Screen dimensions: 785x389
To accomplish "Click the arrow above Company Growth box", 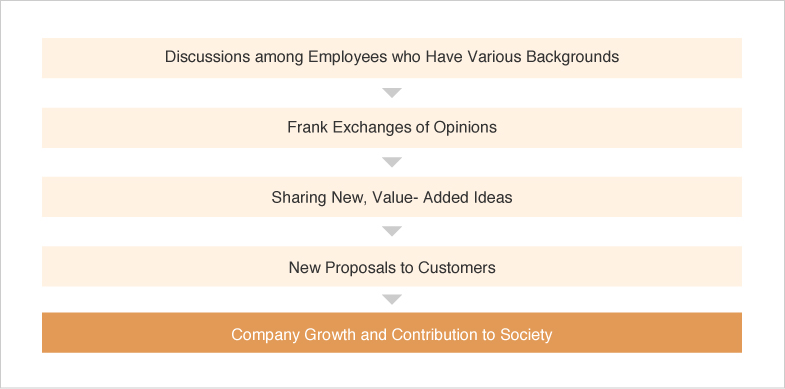I will (392, 299).
